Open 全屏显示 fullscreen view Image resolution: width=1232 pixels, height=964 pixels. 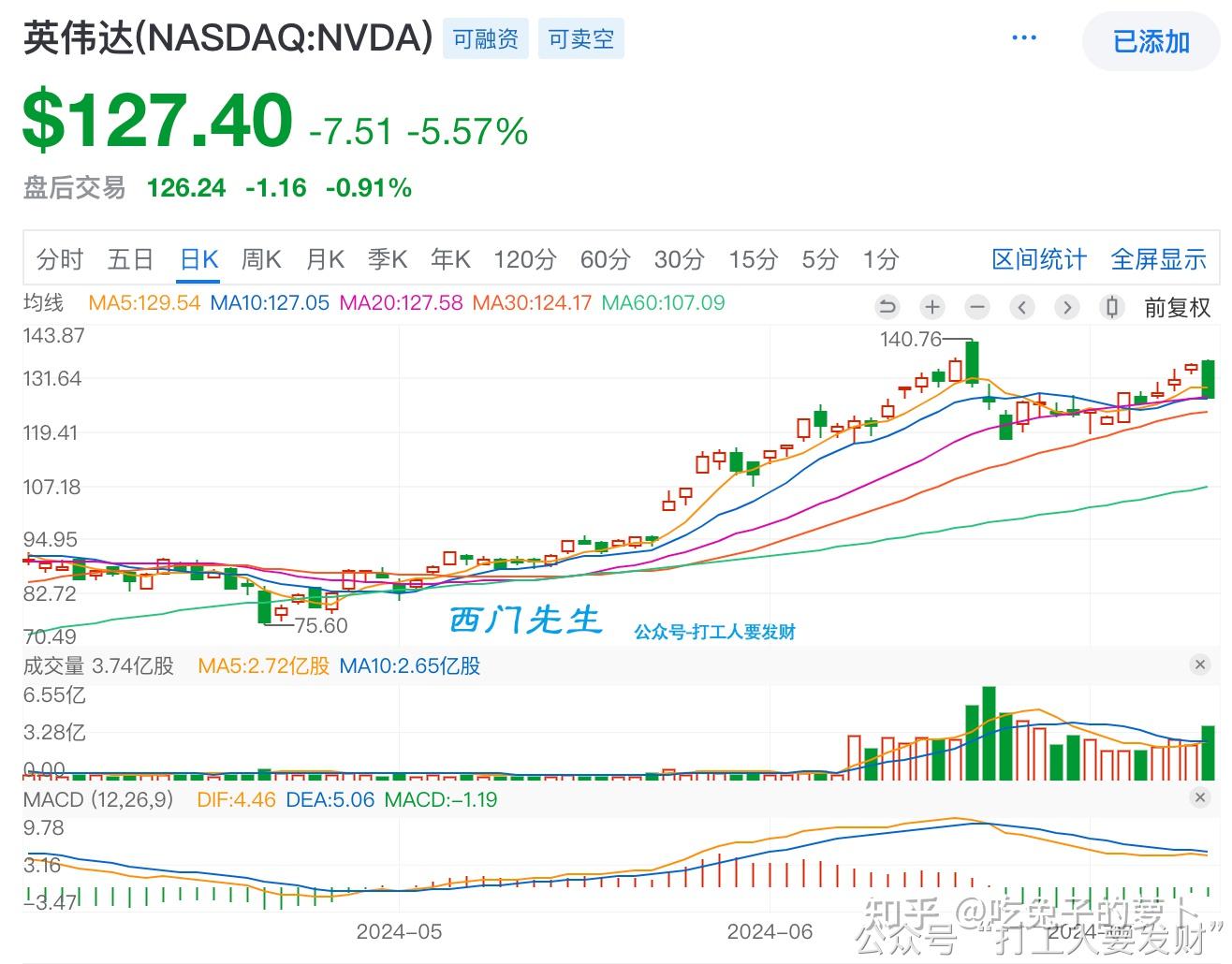(x=1159, y=259)
